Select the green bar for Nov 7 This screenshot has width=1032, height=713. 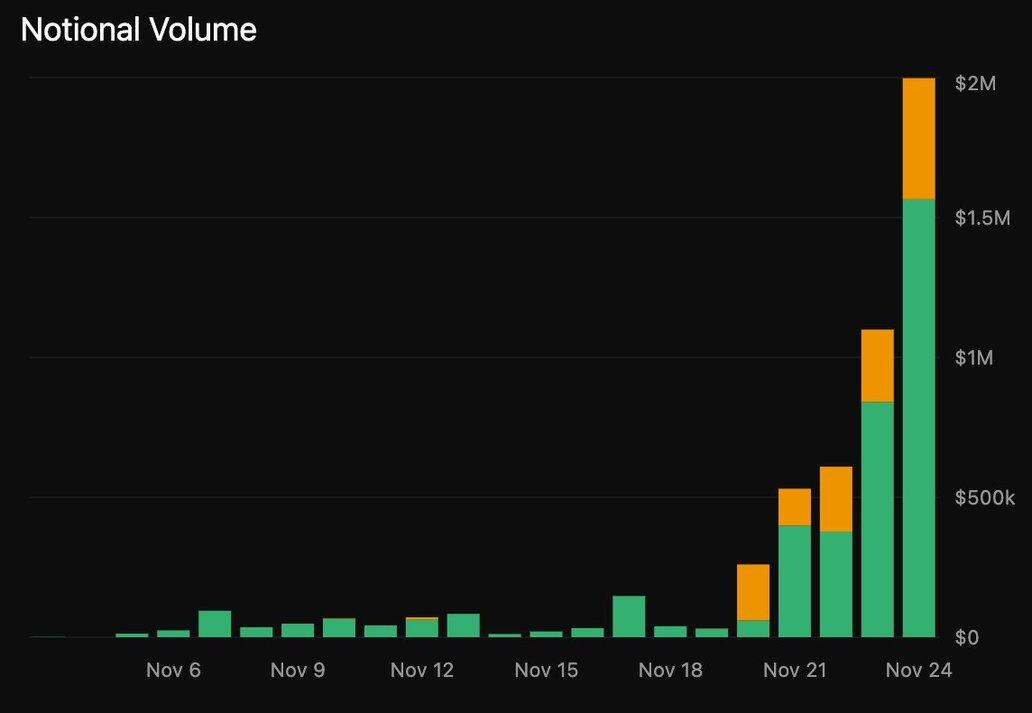(x=215, y=623)
